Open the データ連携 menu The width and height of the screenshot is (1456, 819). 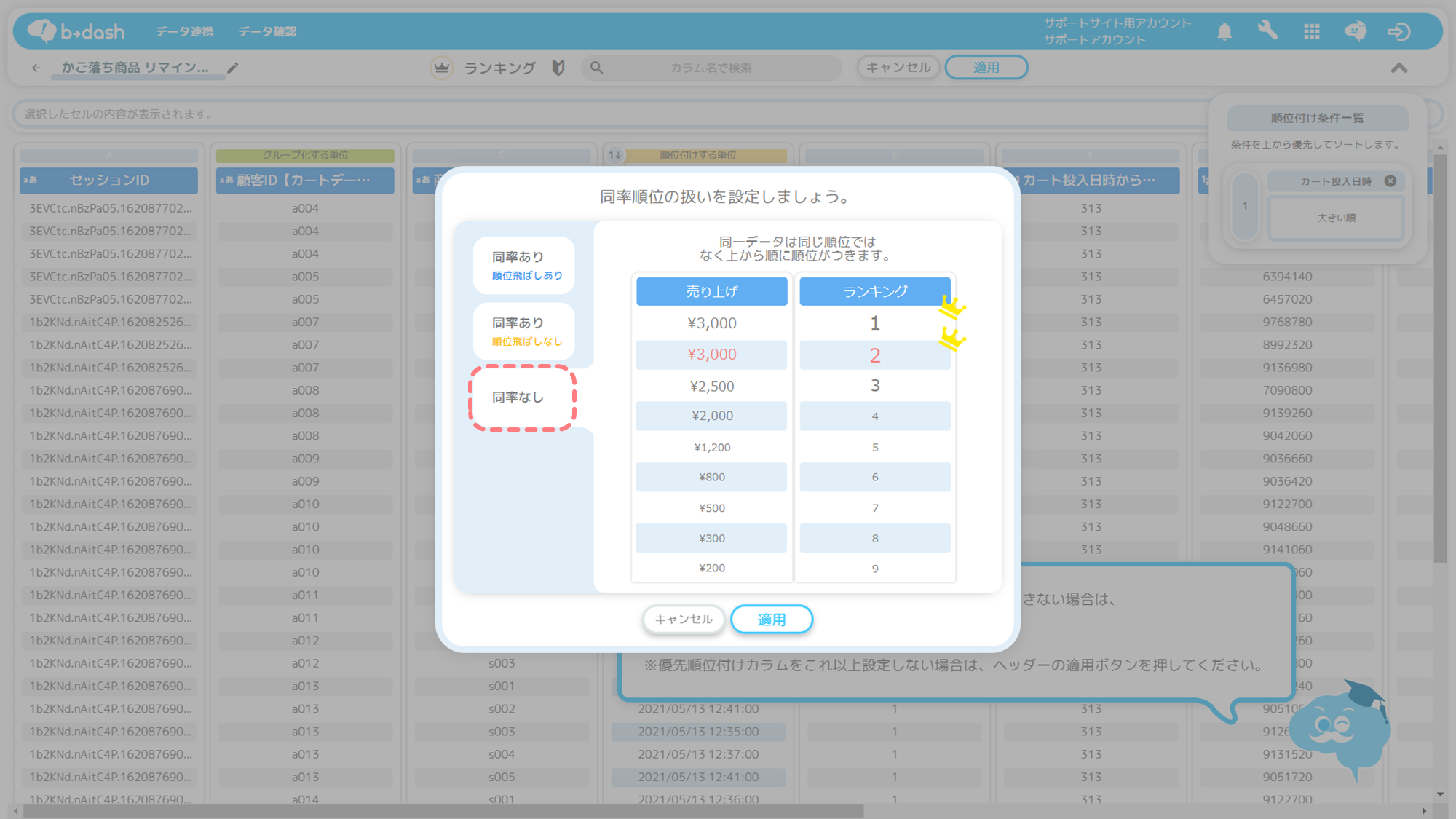[x=185, y=31]
